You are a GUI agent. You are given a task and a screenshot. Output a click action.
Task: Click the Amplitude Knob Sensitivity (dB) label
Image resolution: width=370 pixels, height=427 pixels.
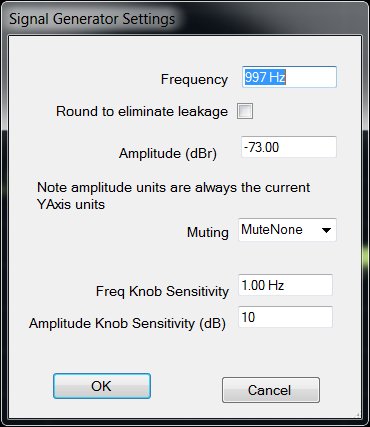(127, 323)
